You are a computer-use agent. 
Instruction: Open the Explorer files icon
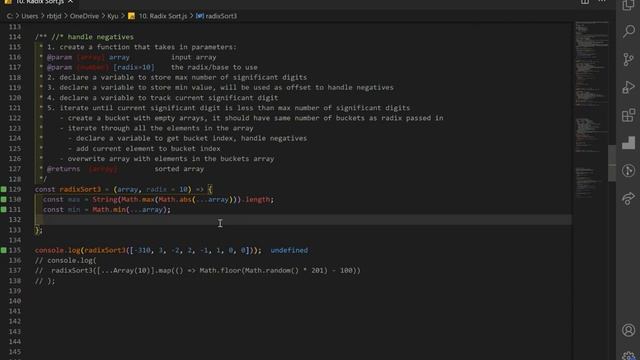coord(629,5)
